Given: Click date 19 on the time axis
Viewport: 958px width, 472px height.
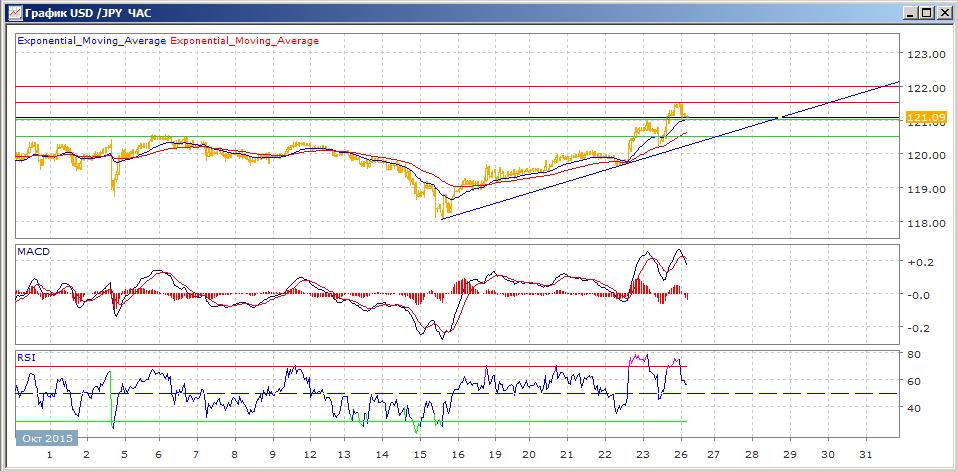Looking at the screenshot, I should click(x=494, y=455).
